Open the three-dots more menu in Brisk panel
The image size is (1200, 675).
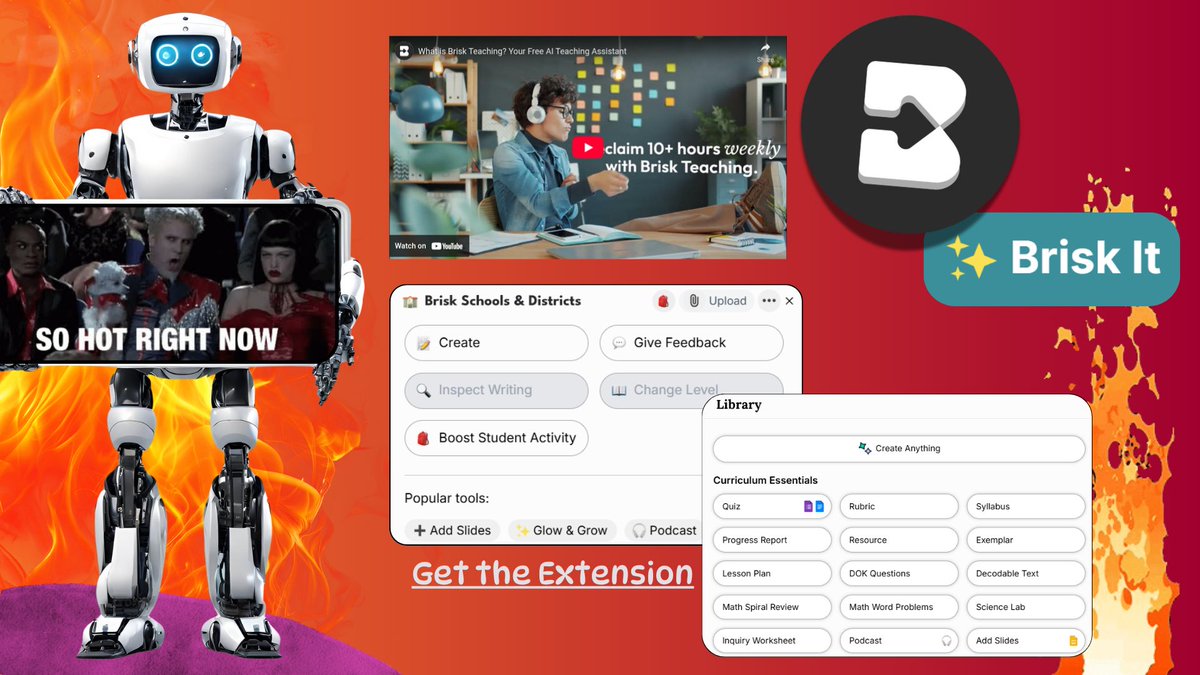click(768, 301)
